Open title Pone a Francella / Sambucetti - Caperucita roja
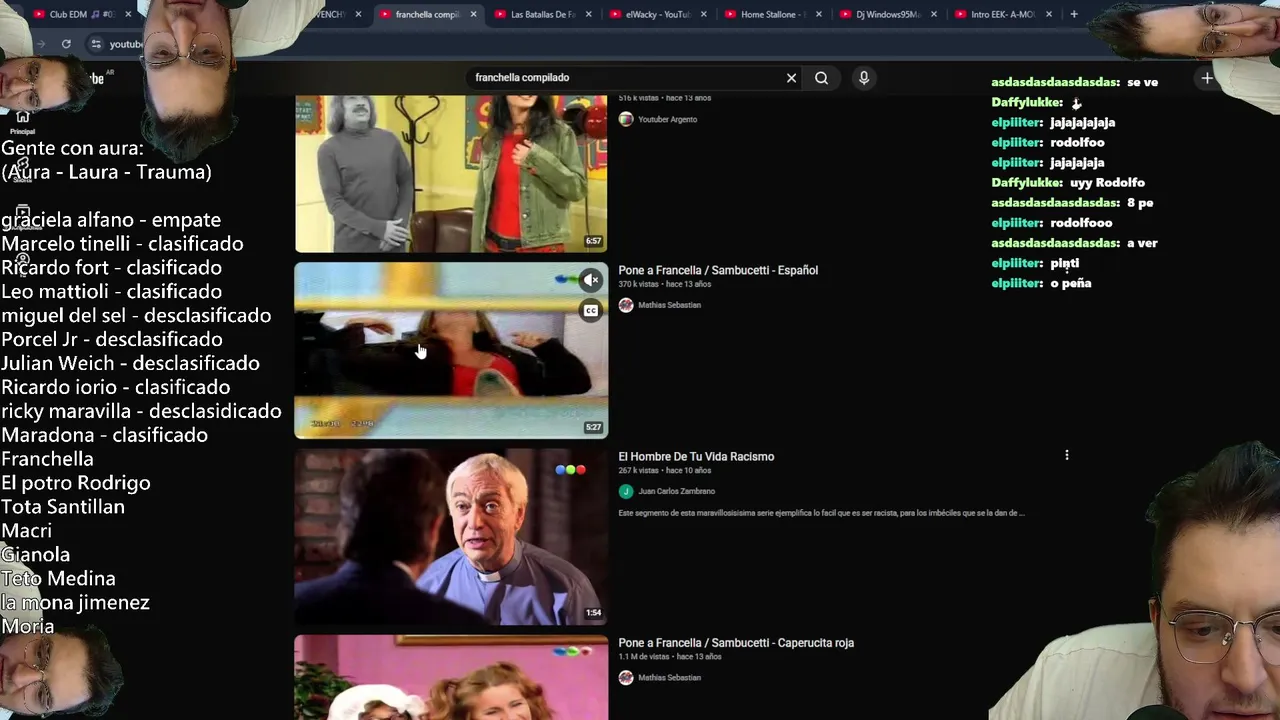The width and height of the screenshot is (1280, 720). tap(736, 643)
